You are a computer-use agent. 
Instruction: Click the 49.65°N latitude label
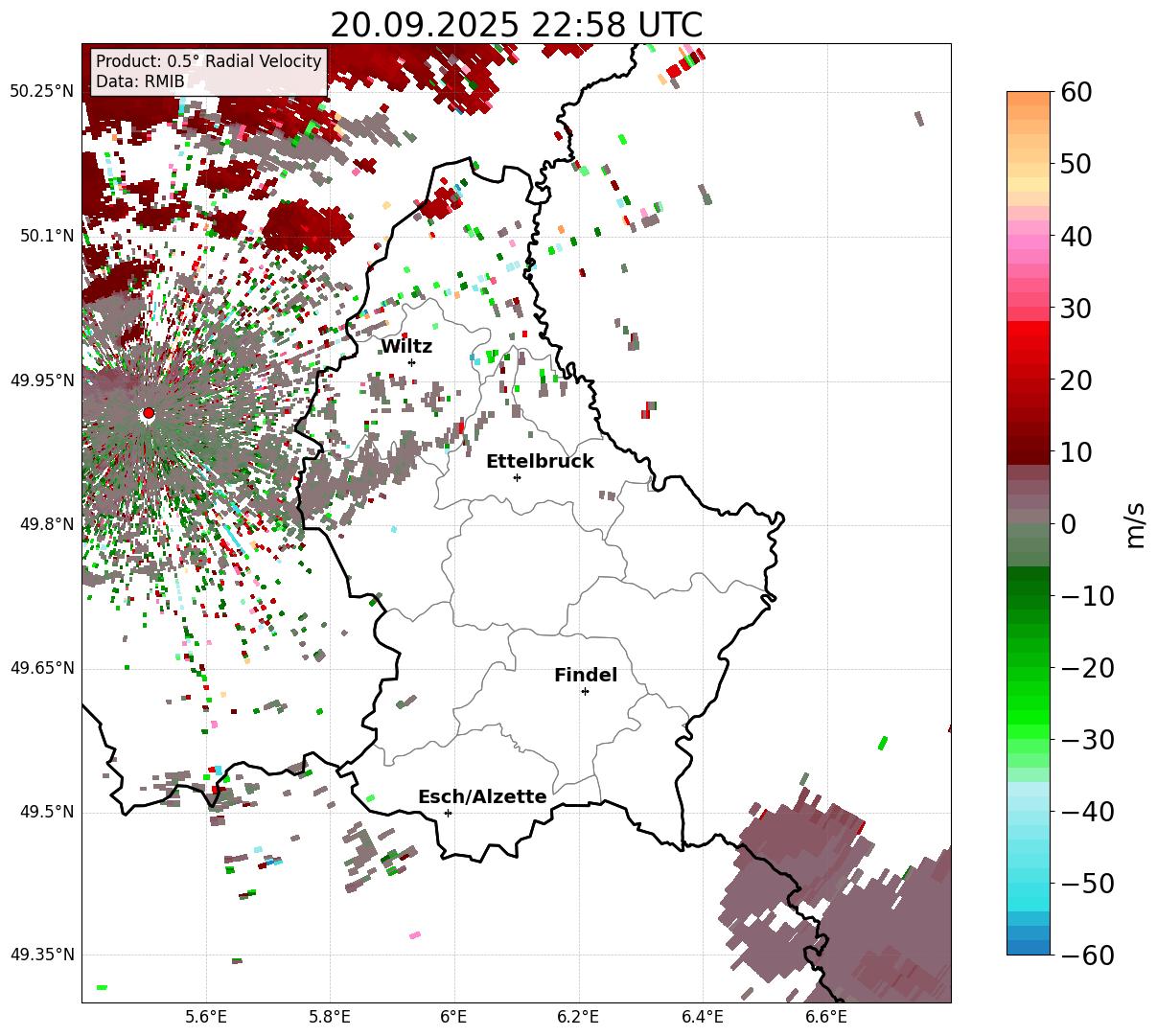[41, 668]
